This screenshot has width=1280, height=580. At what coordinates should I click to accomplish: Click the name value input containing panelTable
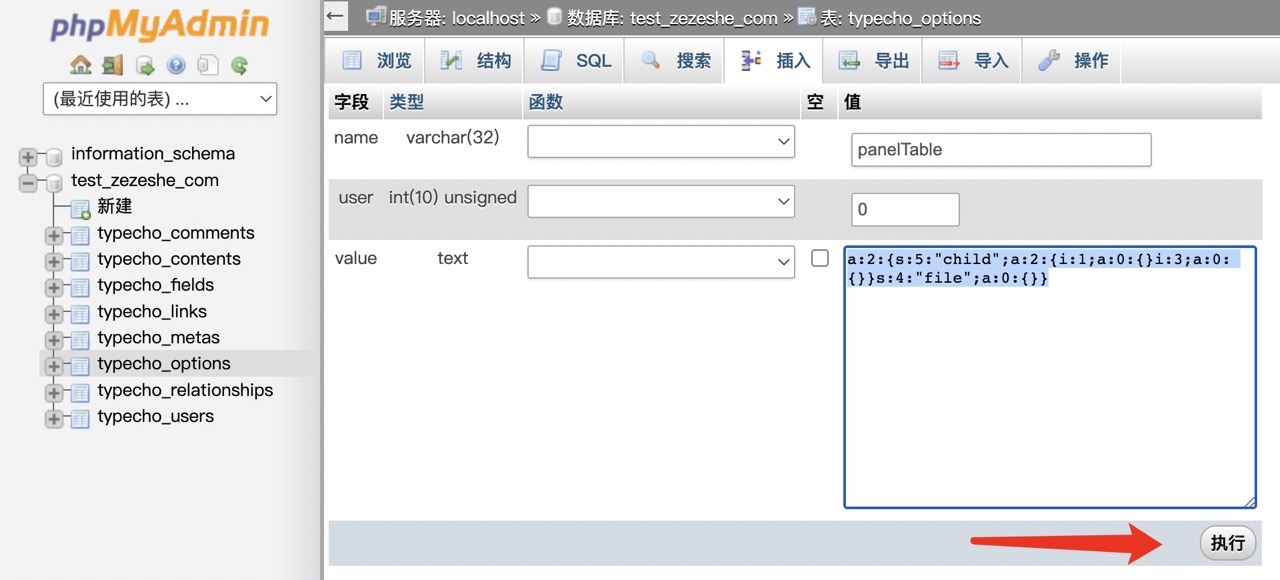click(x=1000, y=150)
